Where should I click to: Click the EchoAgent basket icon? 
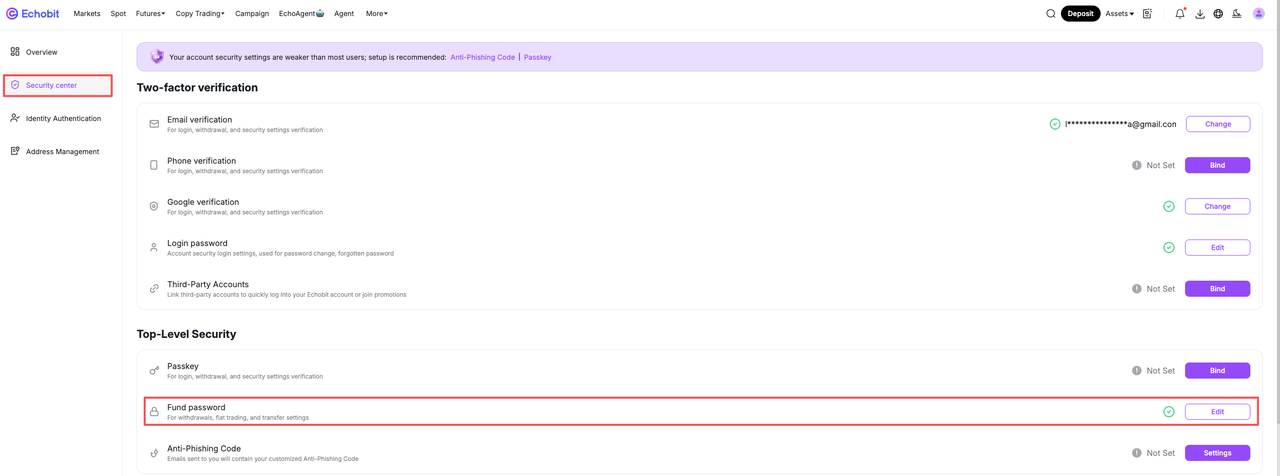click(320, 14)
